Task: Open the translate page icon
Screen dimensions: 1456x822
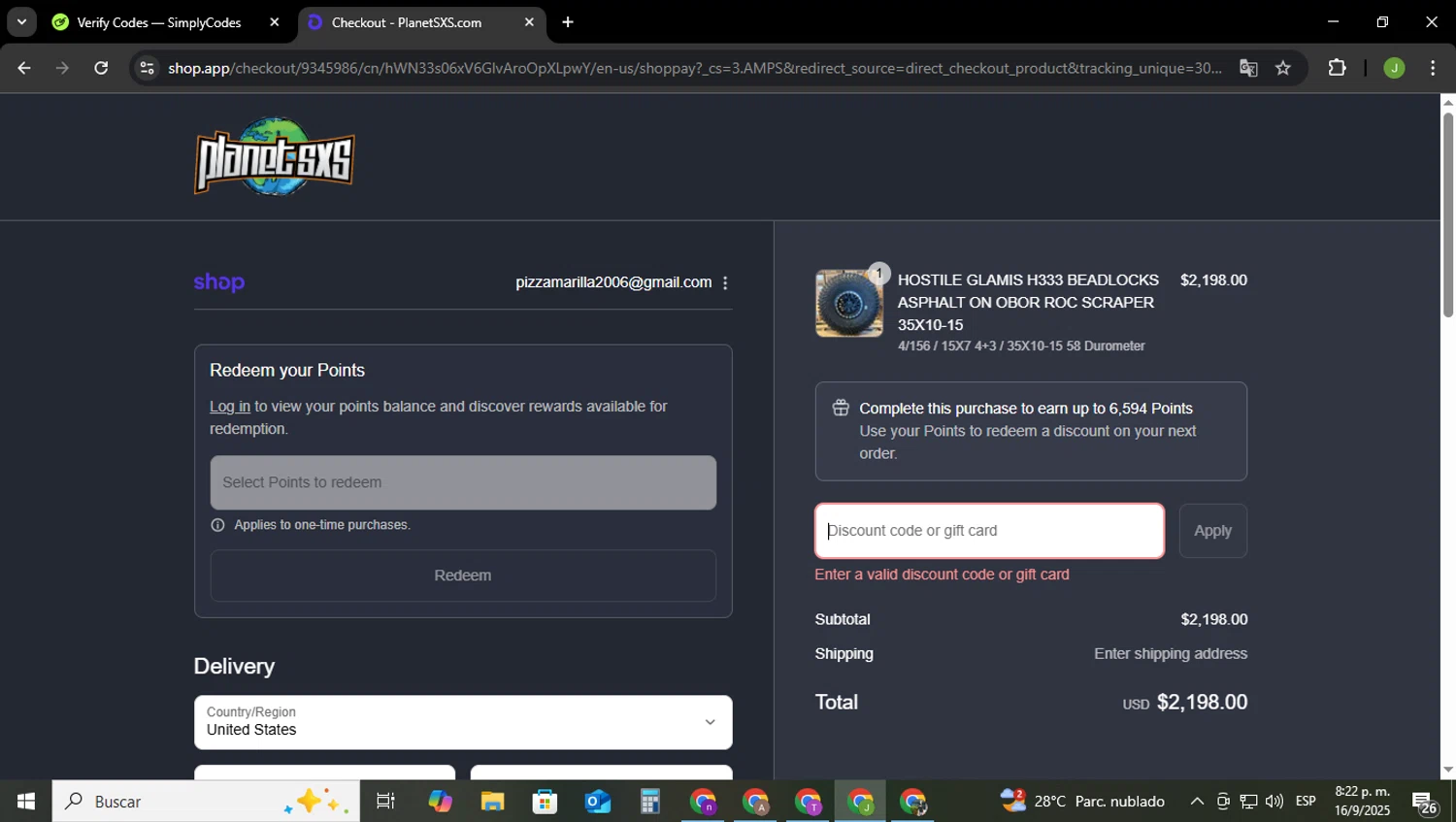Action: tap(1248, 68)
